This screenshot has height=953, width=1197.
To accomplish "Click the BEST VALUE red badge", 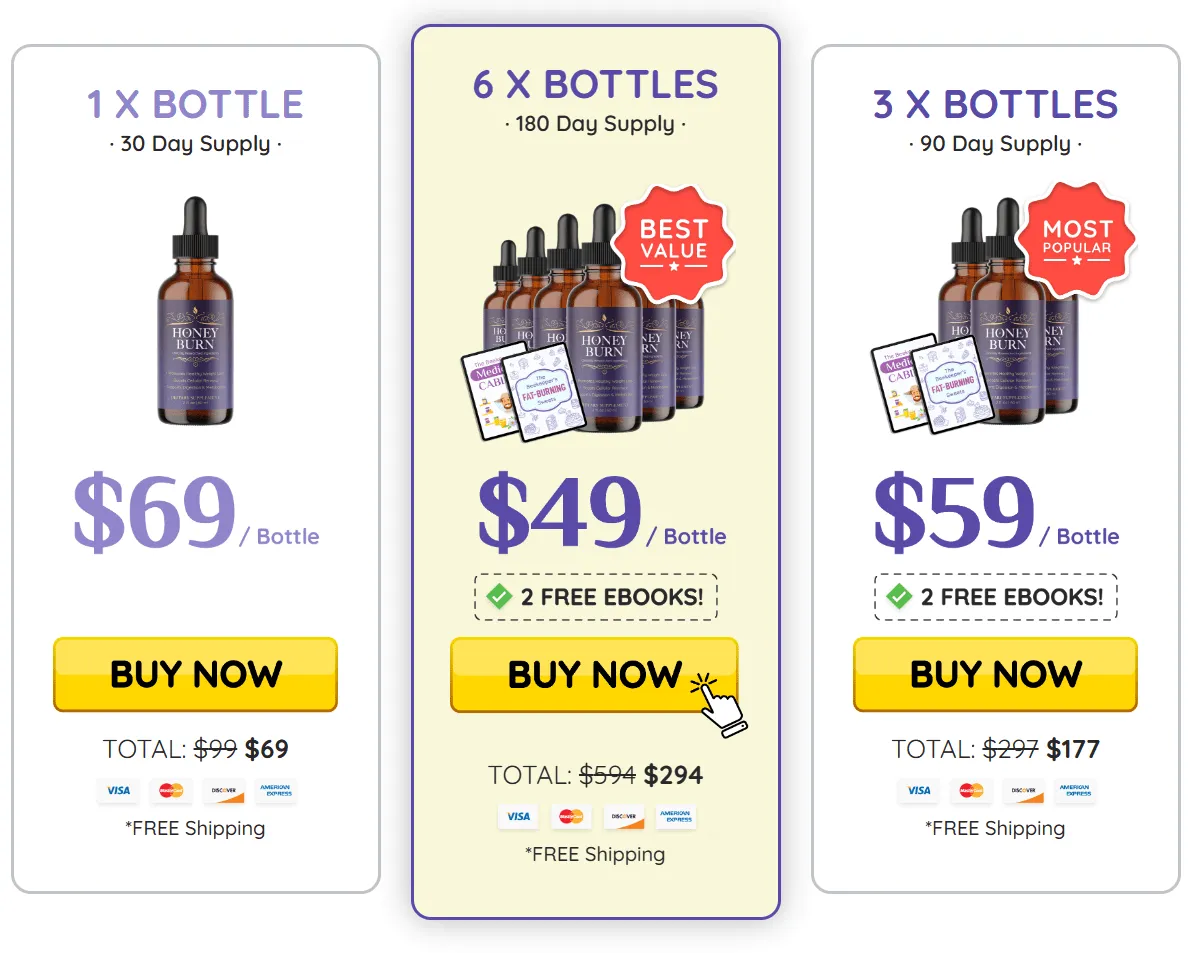I will click(675, 243).
